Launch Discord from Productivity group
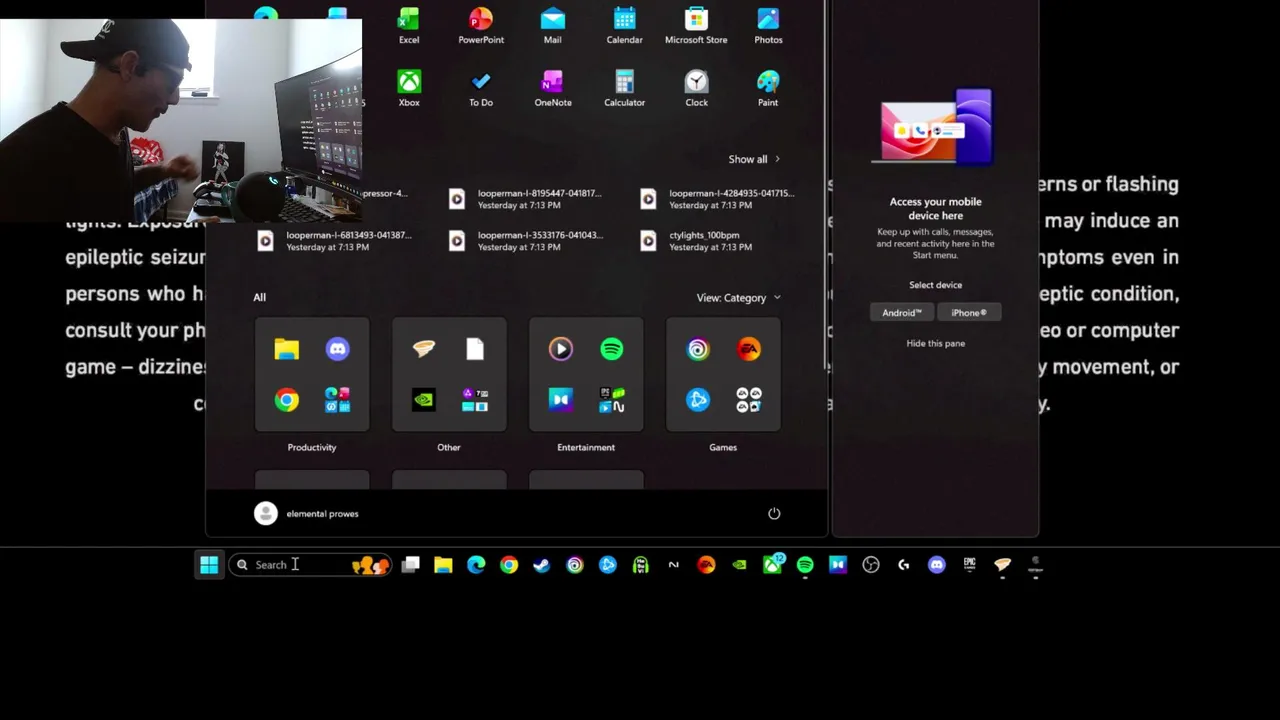This screenshot has height=720, width=1280. click(x=338, y=349)
